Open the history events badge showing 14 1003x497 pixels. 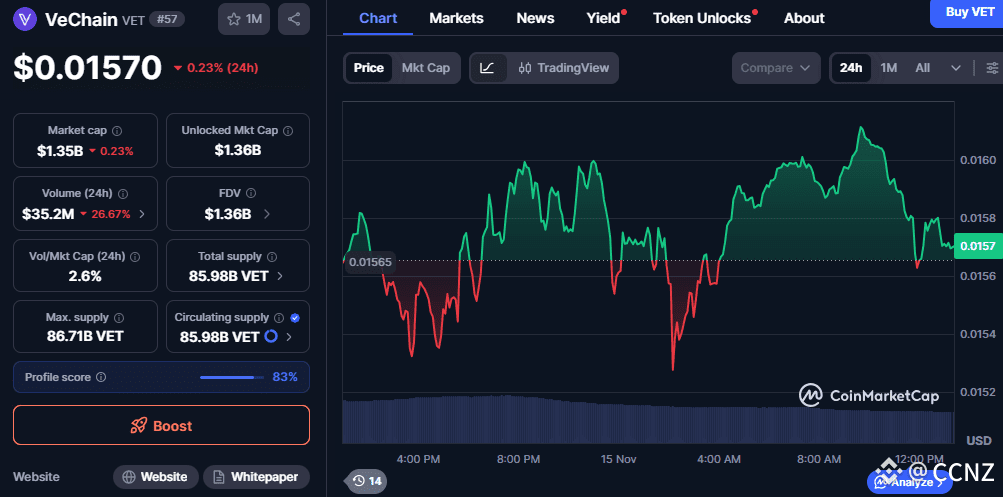click(x=367, y=481)
